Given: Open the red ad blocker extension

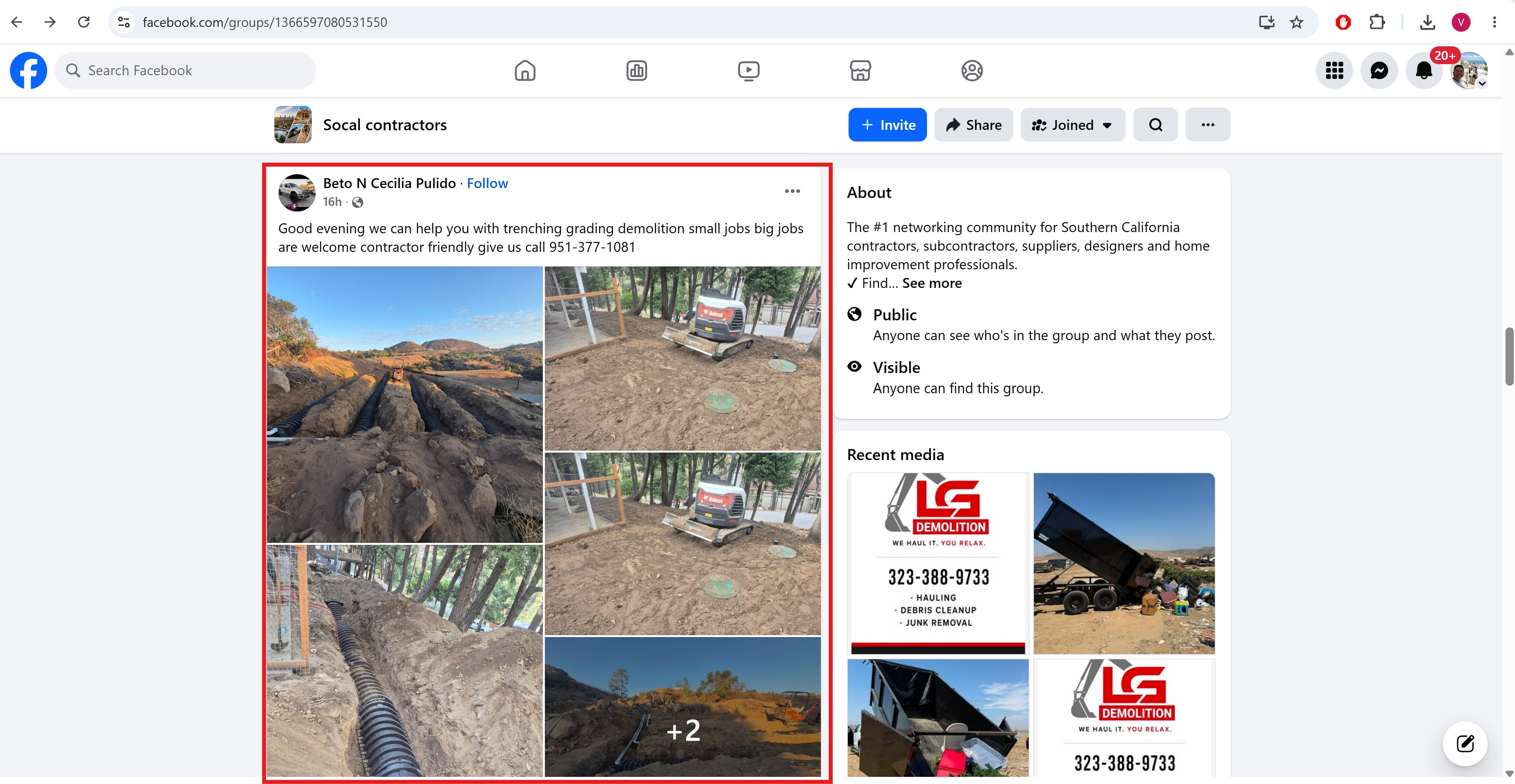Looking at the screenshot, I should pyautogui.click(x=1343, y=22).
